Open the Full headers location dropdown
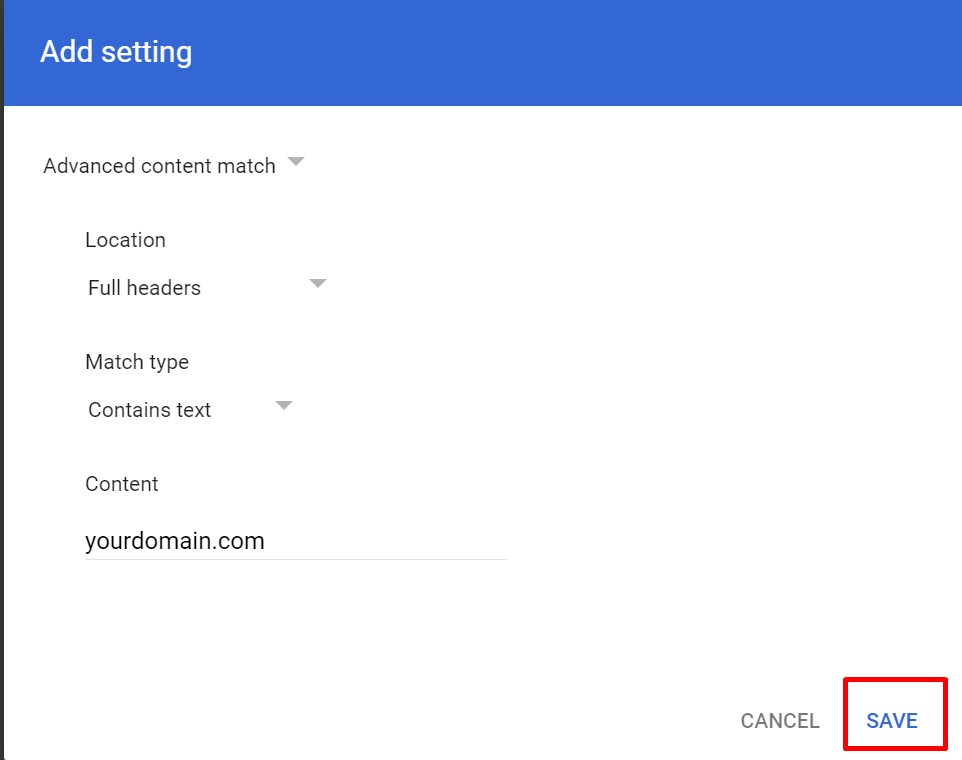Screen dimensions: 962x760 click(x=206, y=288)
